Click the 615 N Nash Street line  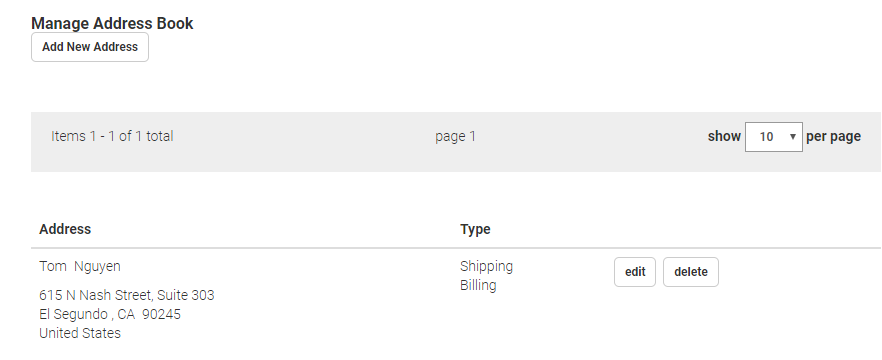[x=127, y=295]
